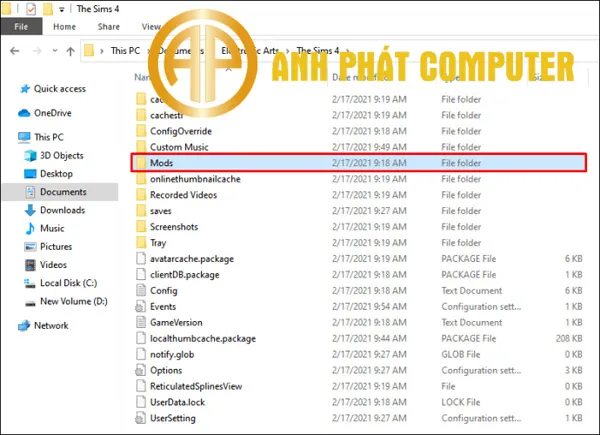Image resolution: width=600 pixels, height=435 pixels.
Task: Open Videos in sidebar
Action: 53,265
